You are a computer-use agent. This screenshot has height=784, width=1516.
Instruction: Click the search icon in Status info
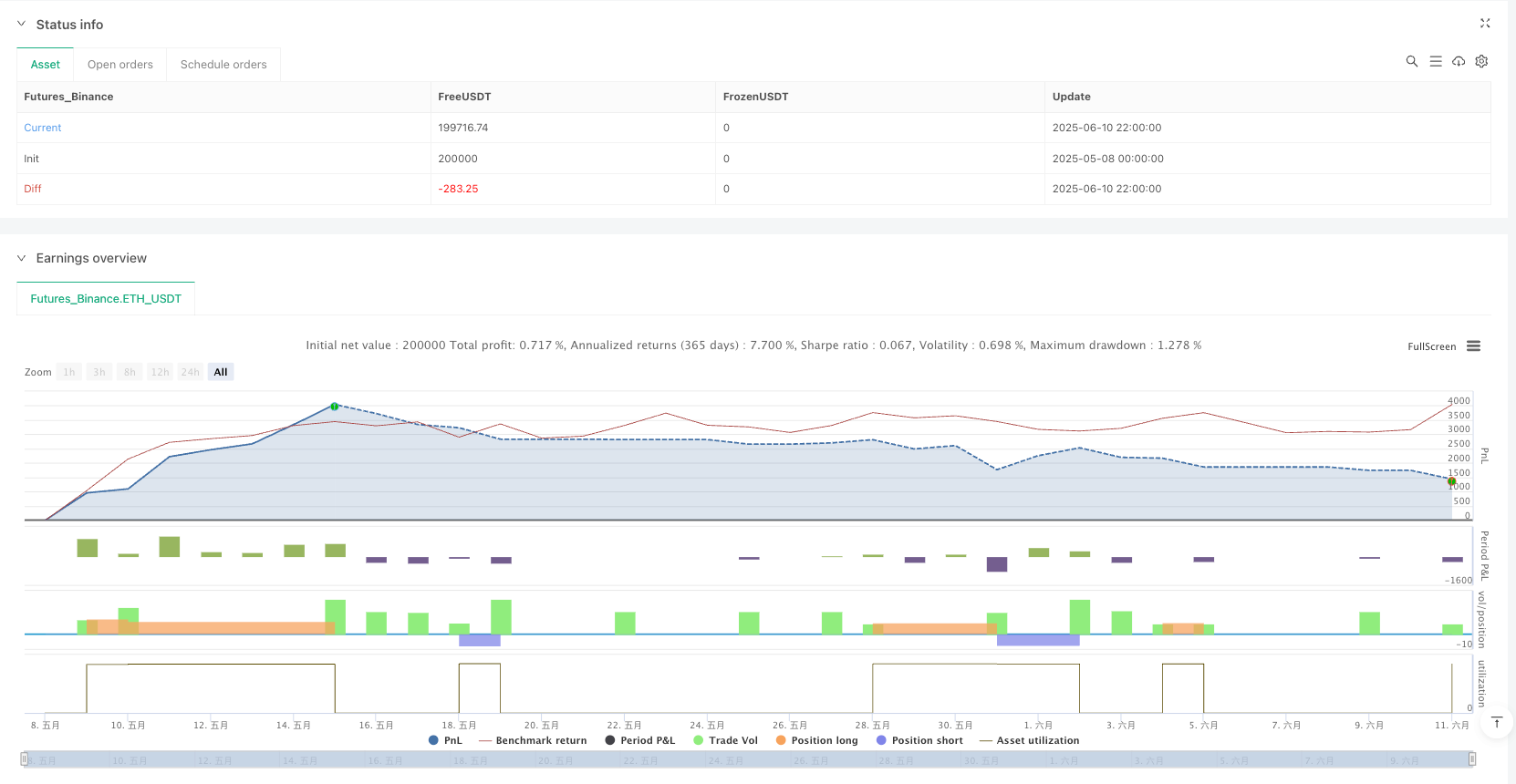[x=1411, y=61]
